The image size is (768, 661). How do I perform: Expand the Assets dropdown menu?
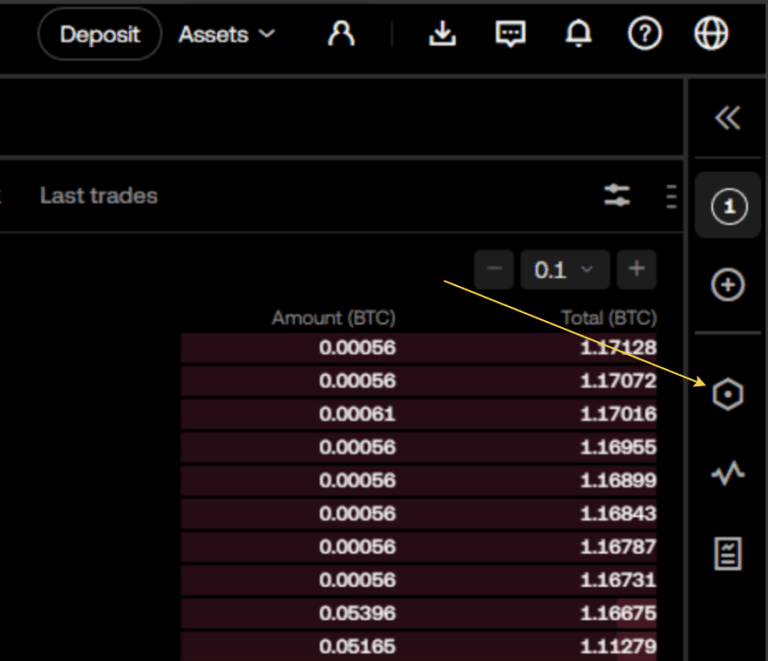click(x=226, y=35)
